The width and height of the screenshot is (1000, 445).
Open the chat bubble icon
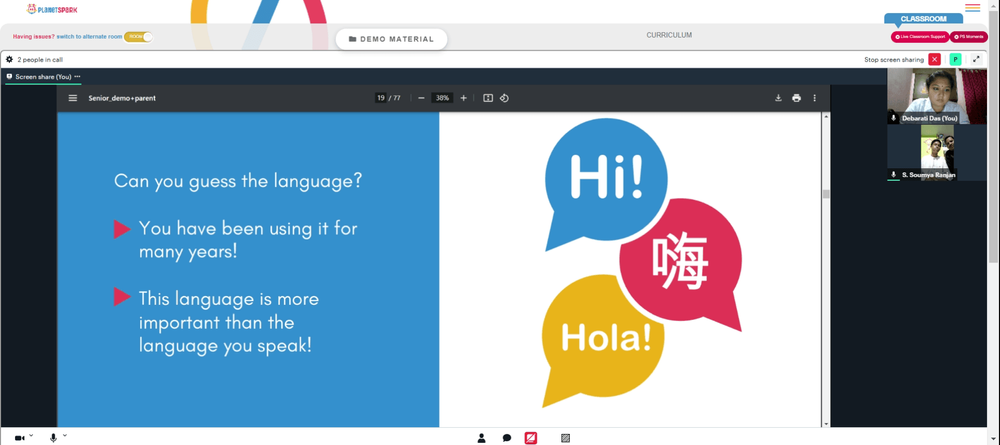pyautogui.click(x=506, y=438)
